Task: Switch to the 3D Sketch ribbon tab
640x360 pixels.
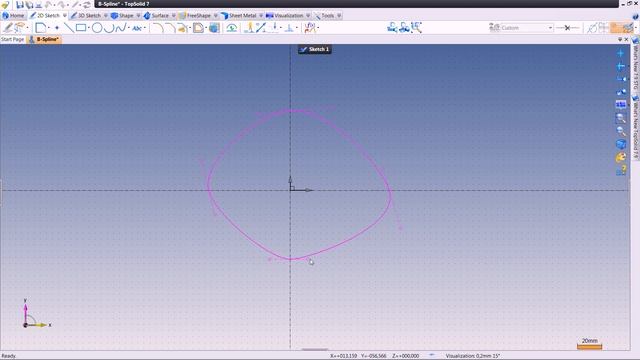Action: (x=86, y=16)
